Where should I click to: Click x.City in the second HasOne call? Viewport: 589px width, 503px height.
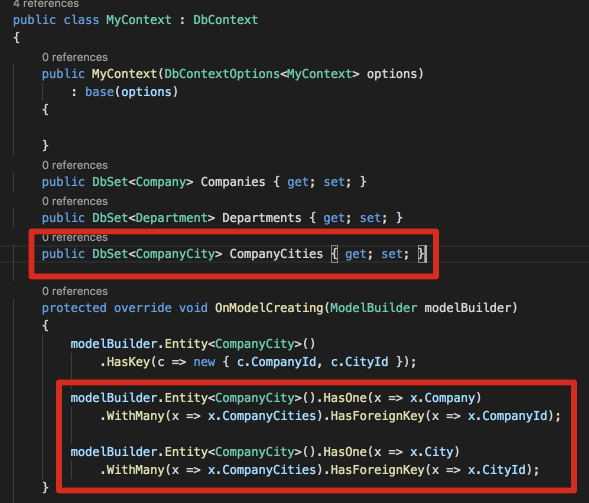[x=432, y=452]
